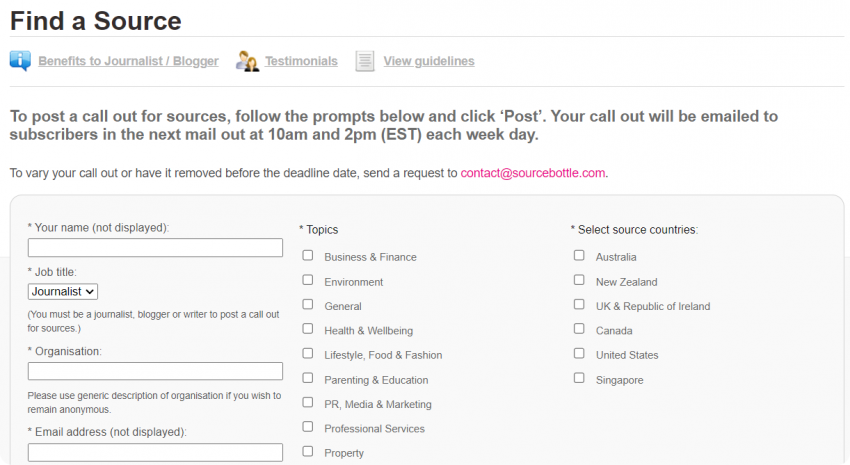Check the United States country box
The image size is (850, 465).
579,353
